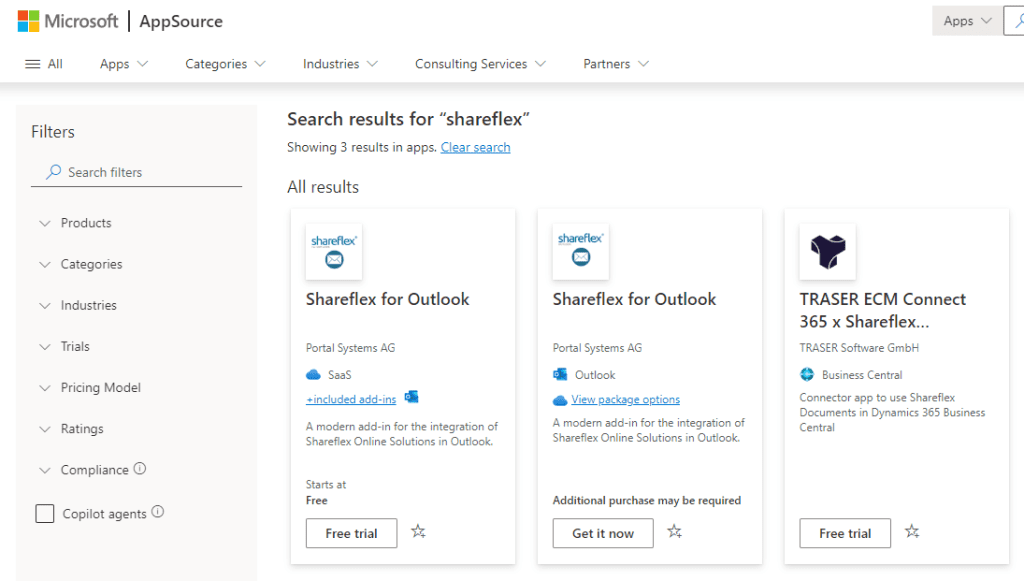The height and width of the screenshot is (581, 1024).
Task: Expand the Trials filter section
Action: (64, 347)
